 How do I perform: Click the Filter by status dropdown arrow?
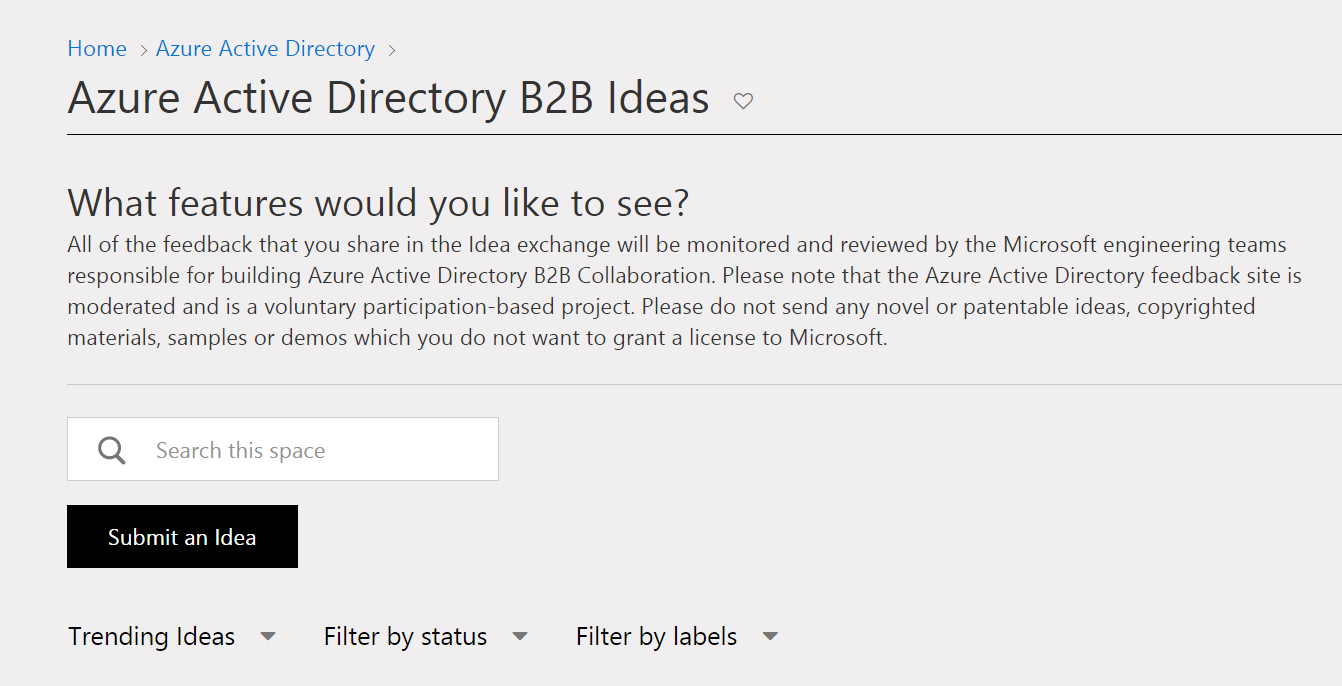tap(520, 636)
